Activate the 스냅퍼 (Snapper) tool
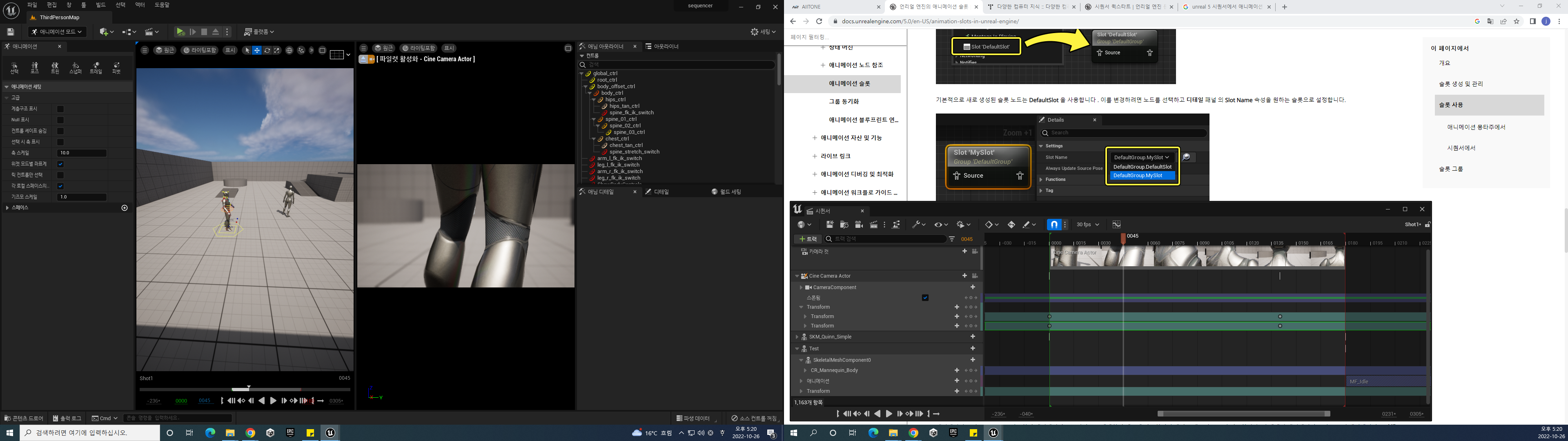This screenshot has width=1568, height=441. coord(76,68)
